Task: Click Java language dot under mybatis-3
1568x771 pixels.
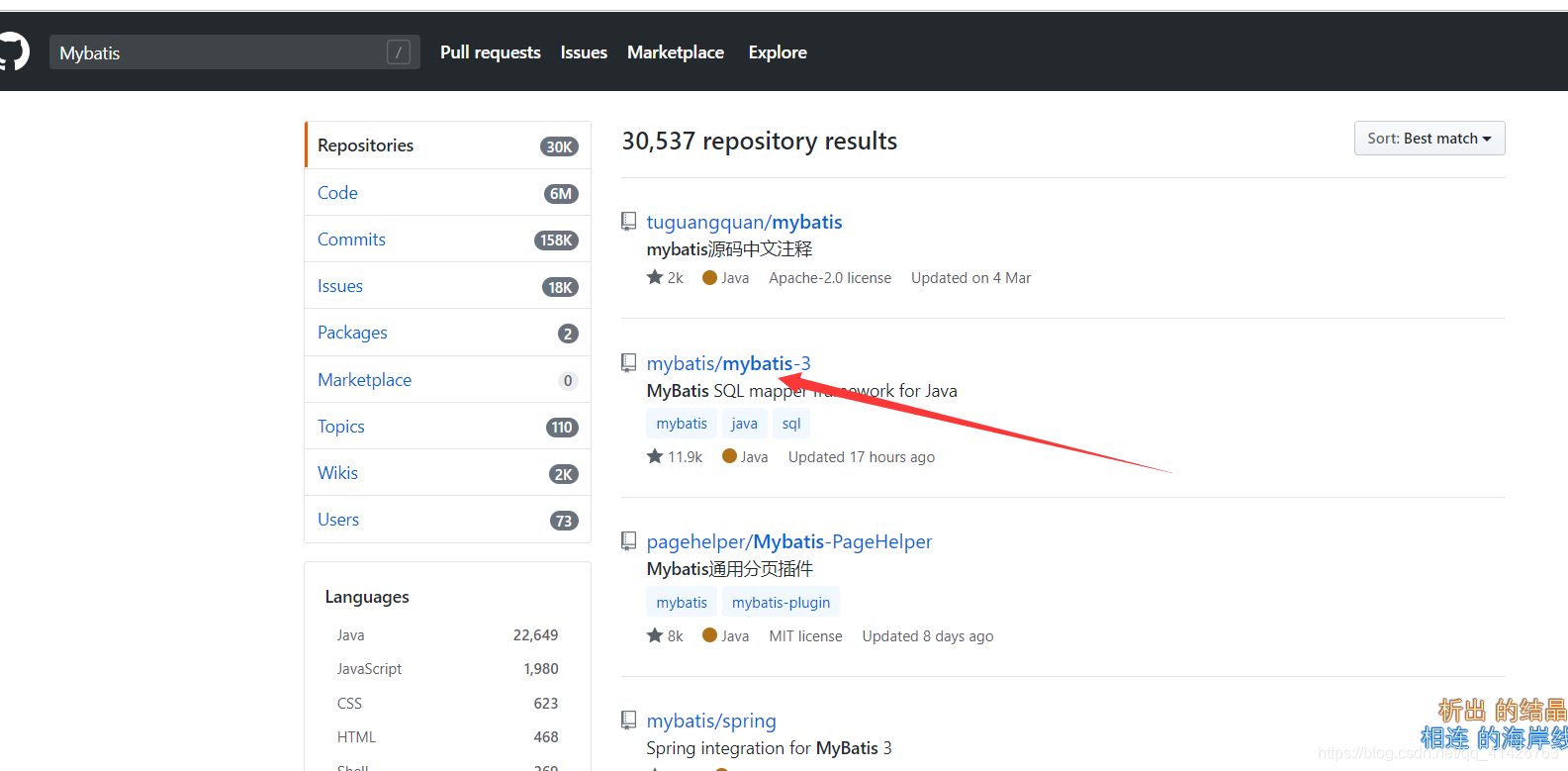Action: [x=729, y=456]
